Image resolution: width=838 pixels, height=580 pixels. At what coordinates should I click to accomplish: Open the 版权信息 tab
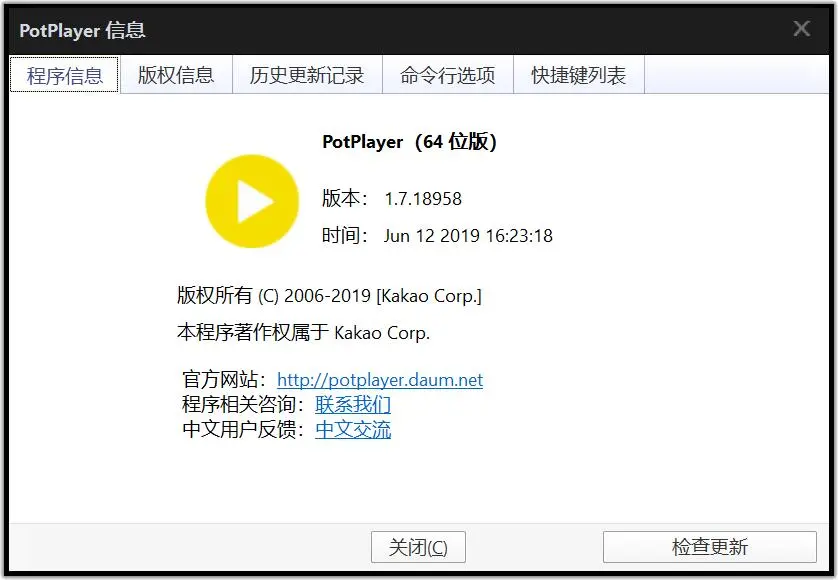point(176,74)
